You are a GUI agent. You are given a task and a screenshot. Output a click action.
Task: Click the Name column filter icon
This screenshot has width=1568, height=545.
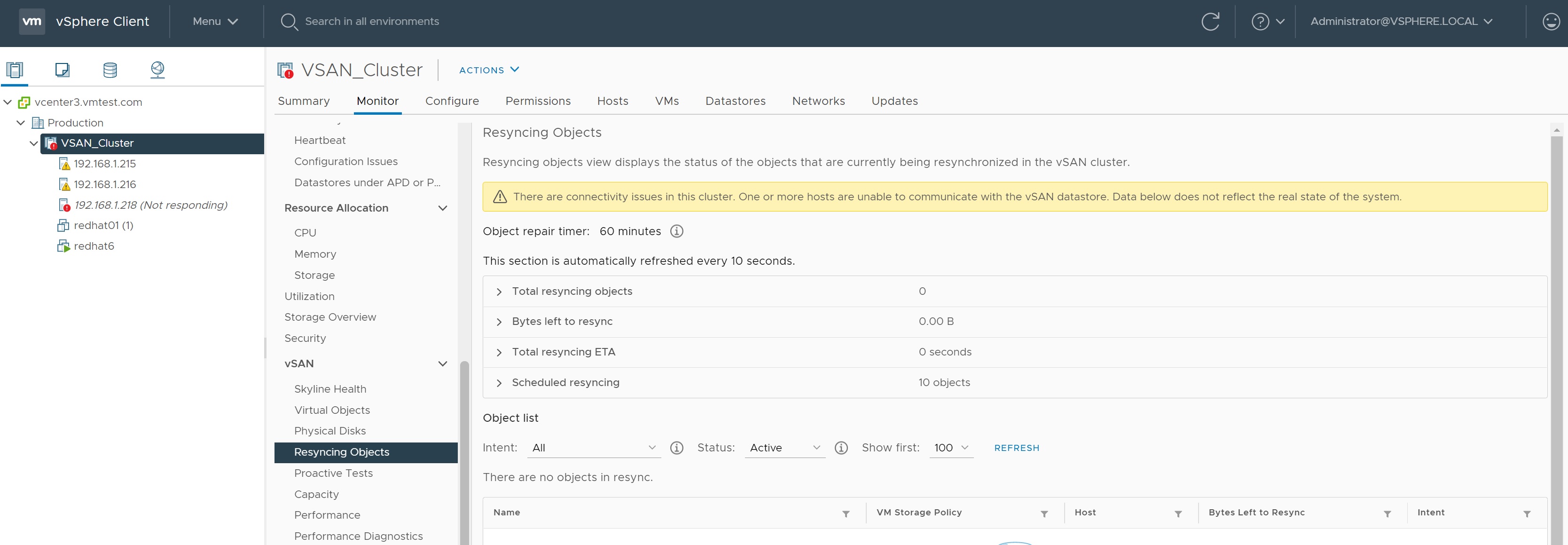(846, 514)
